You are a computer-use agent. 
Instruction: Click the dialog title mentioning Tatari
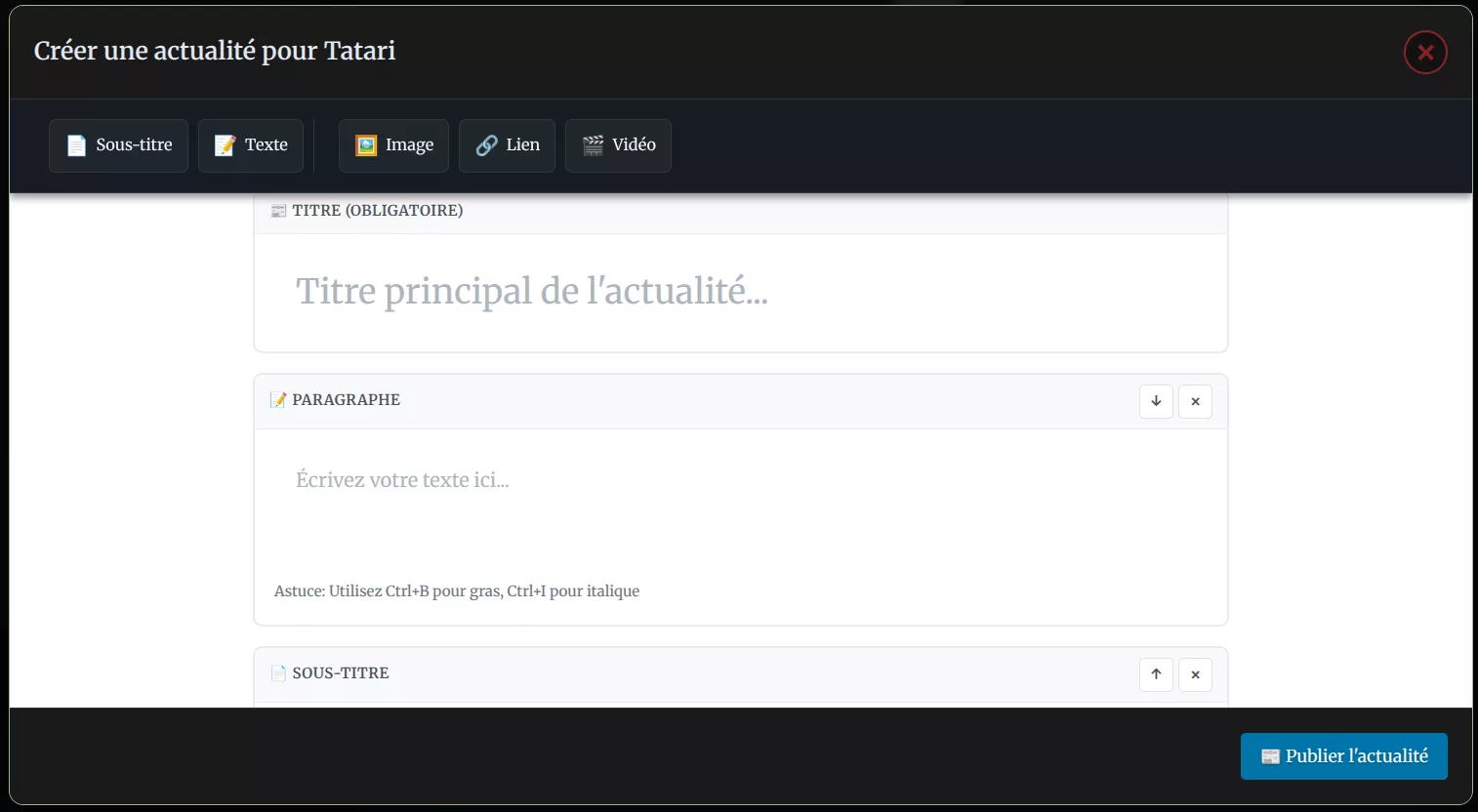click(x=215, y=51)
